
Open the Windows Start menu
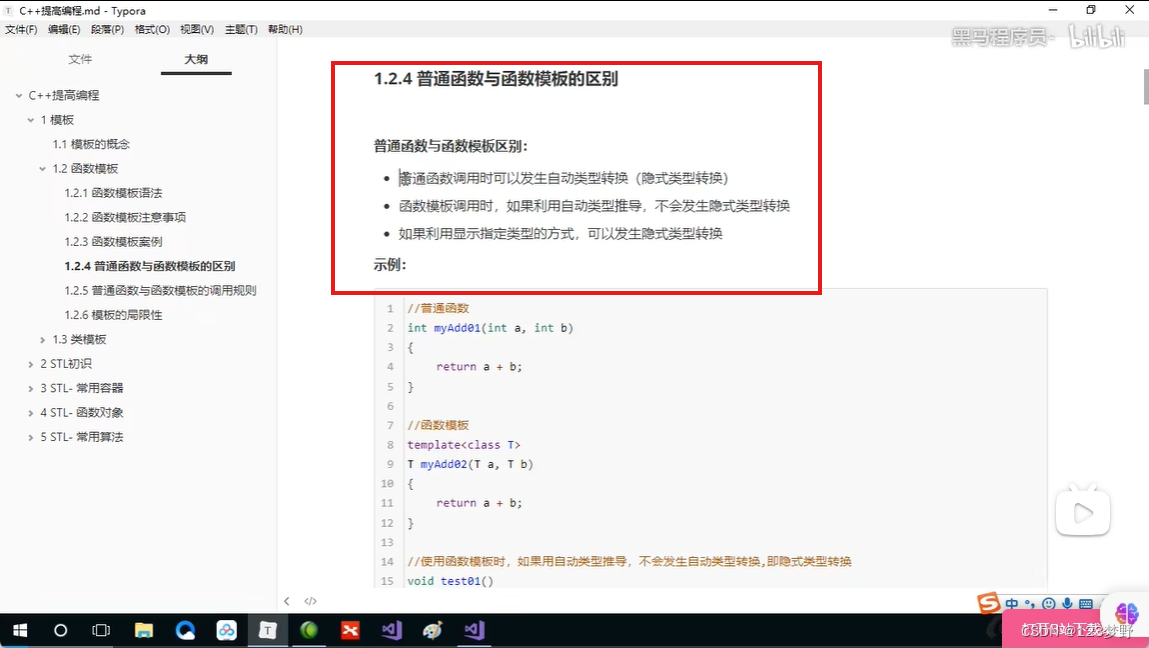coord(20,630)
